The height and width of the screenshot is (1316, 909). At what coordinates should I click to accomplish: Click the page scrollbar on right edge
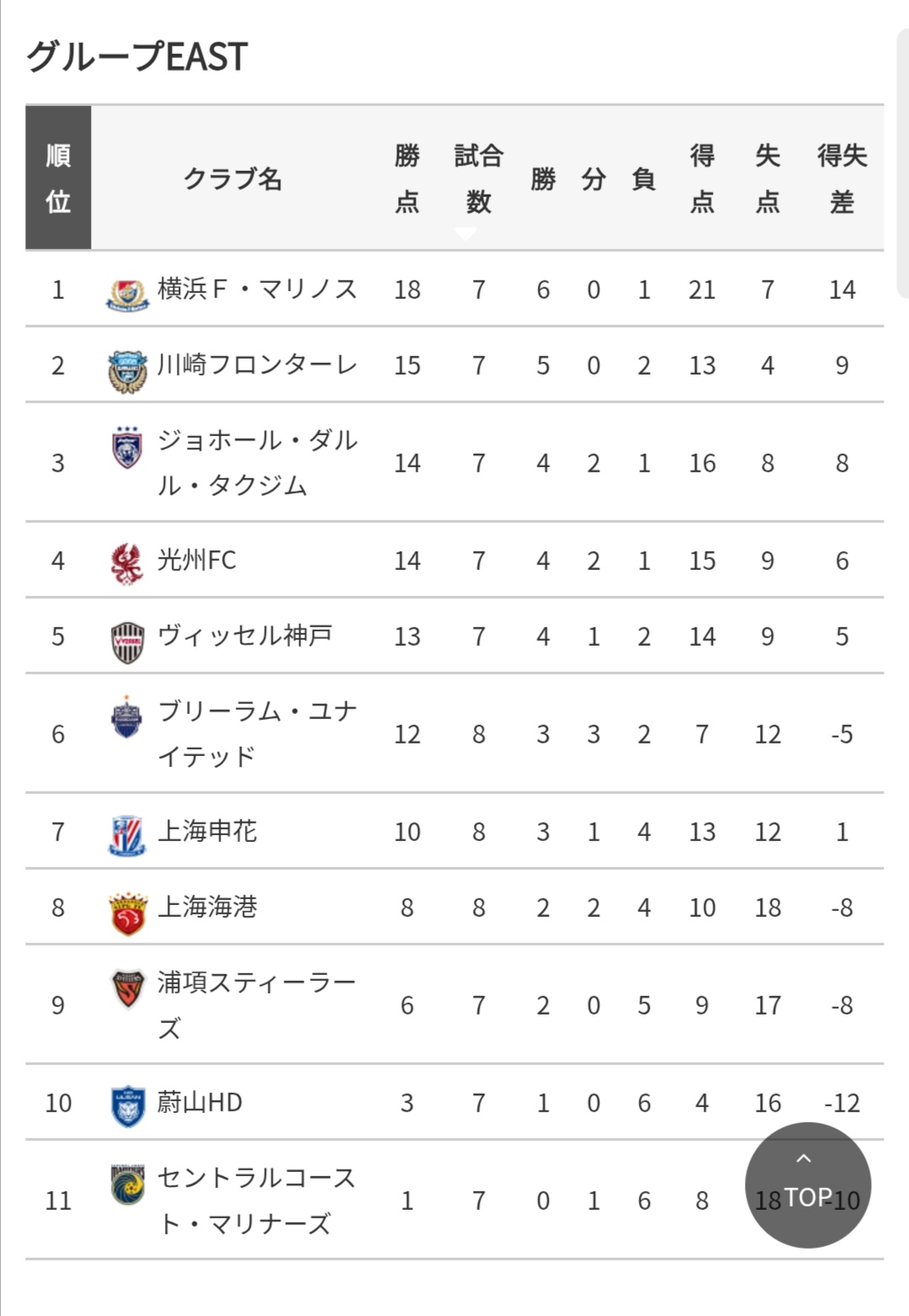click(902, 164)
